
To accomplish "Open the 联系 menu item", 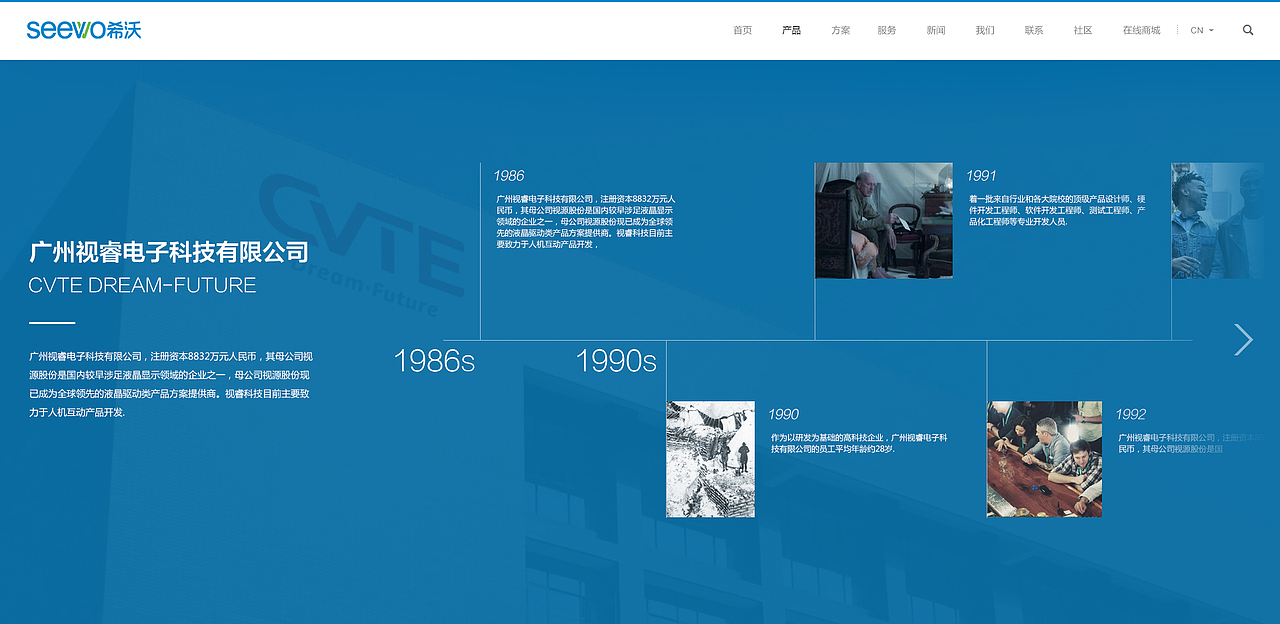I will 1034,30.
